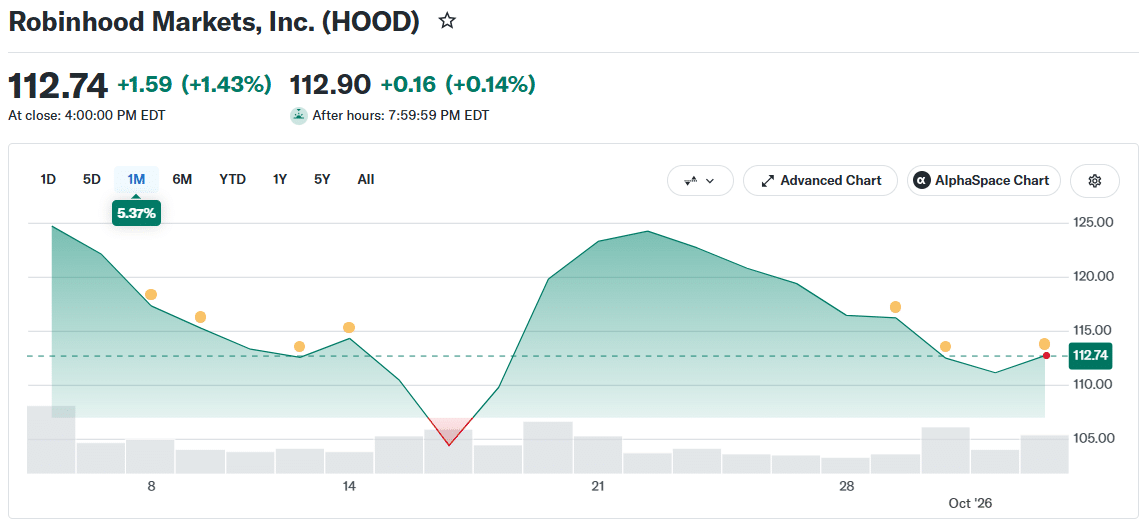Click After hours: 7:59:59 PM EDT text
This screenshot has width=1146, height=520.
[x=401, y=116]
